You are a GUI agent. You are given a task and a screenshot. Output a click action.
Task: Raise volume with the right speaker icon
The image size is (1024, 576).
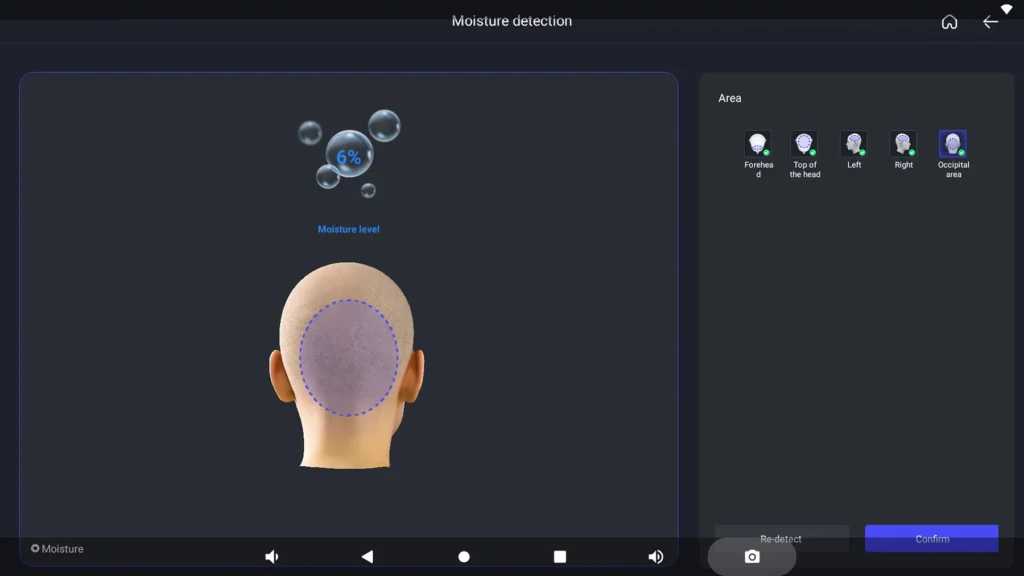pos(656,556)
